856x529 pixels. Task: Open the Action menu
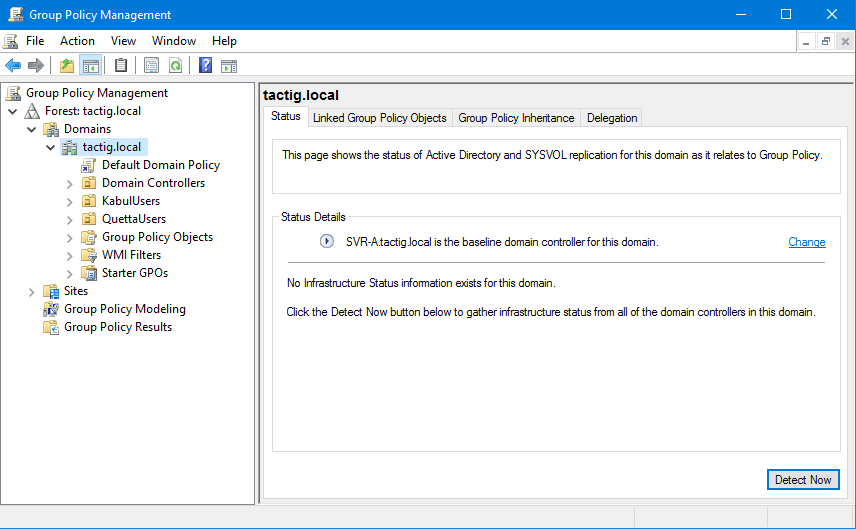[77, 41]
